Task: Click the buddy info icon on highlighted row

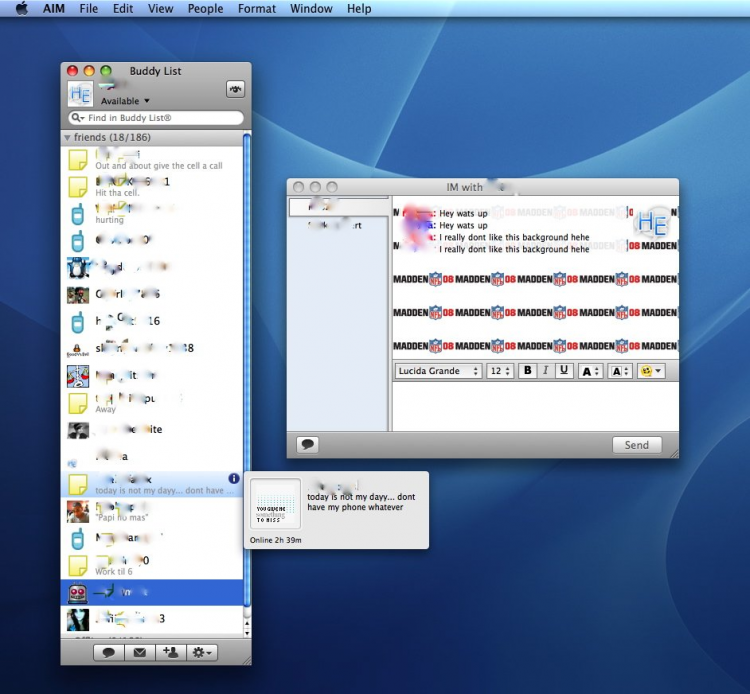Action: tap(234, 479)
